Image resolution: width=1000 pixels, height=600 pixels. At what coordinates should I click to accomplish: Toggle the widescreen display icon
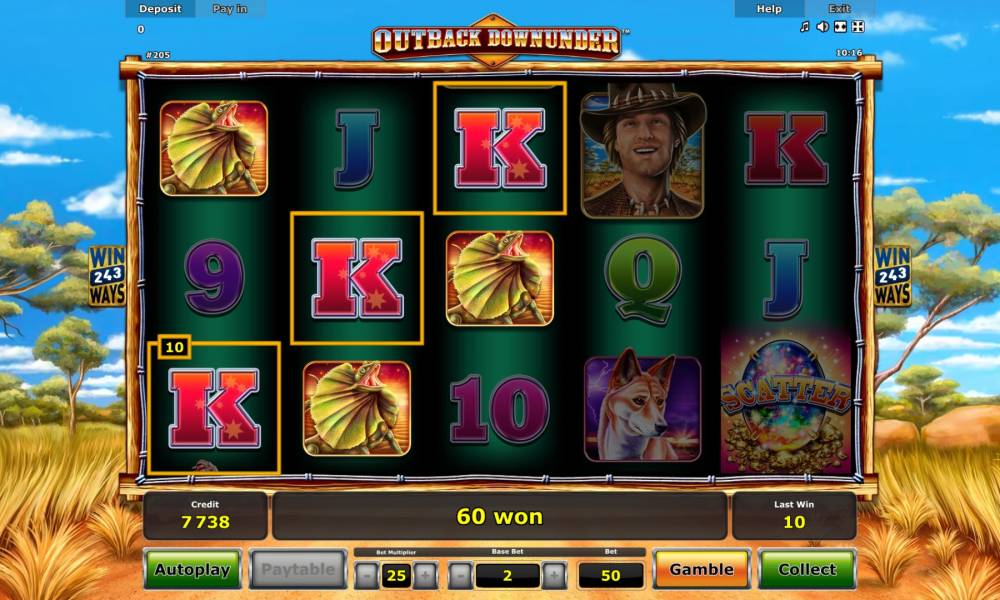point(841,26)
